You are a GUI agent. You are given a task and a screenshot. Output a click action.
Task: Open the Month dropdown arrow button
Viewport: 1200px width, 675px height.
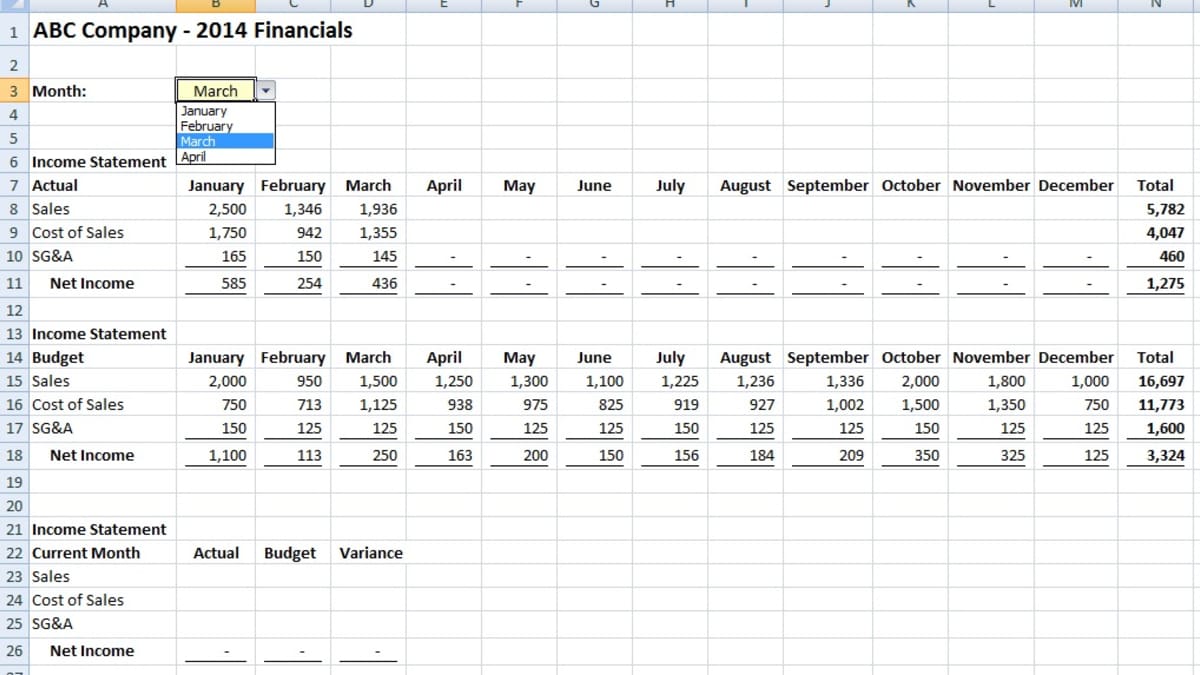265,91
